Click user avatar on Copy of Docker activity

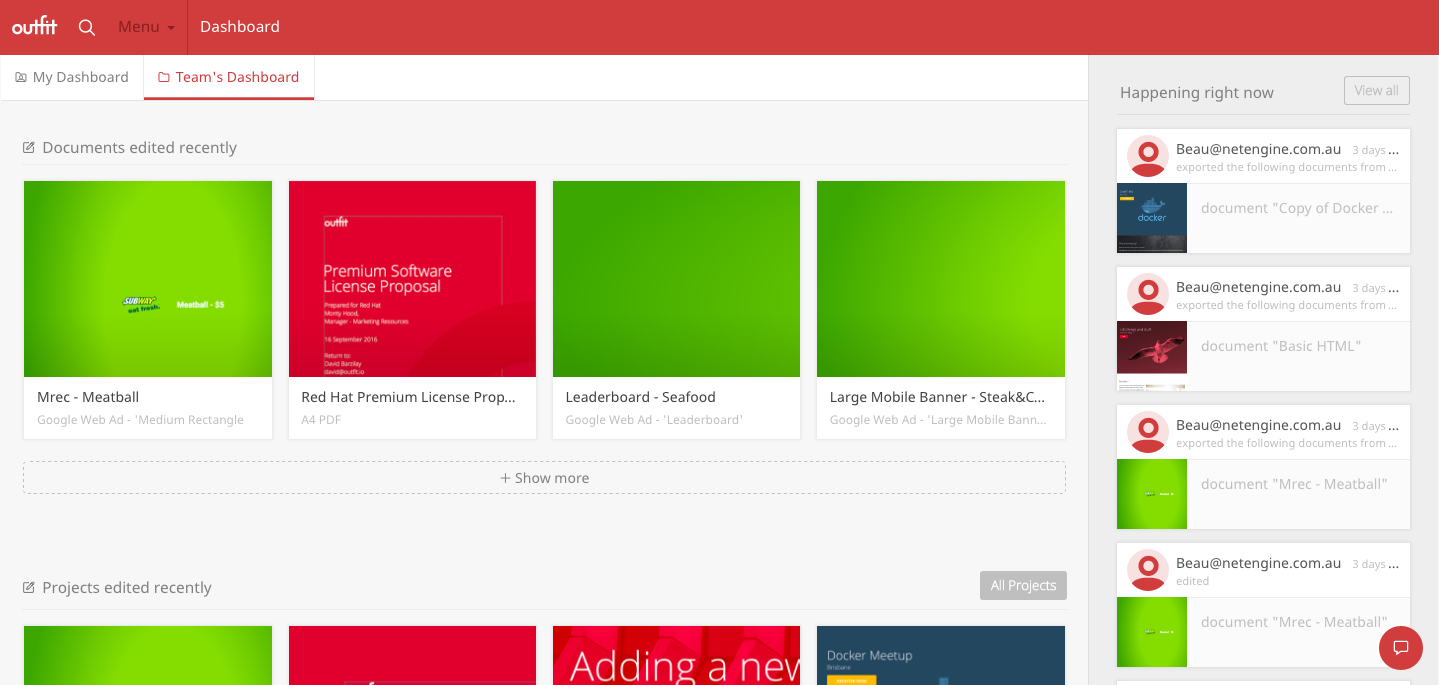point(1148,156)
